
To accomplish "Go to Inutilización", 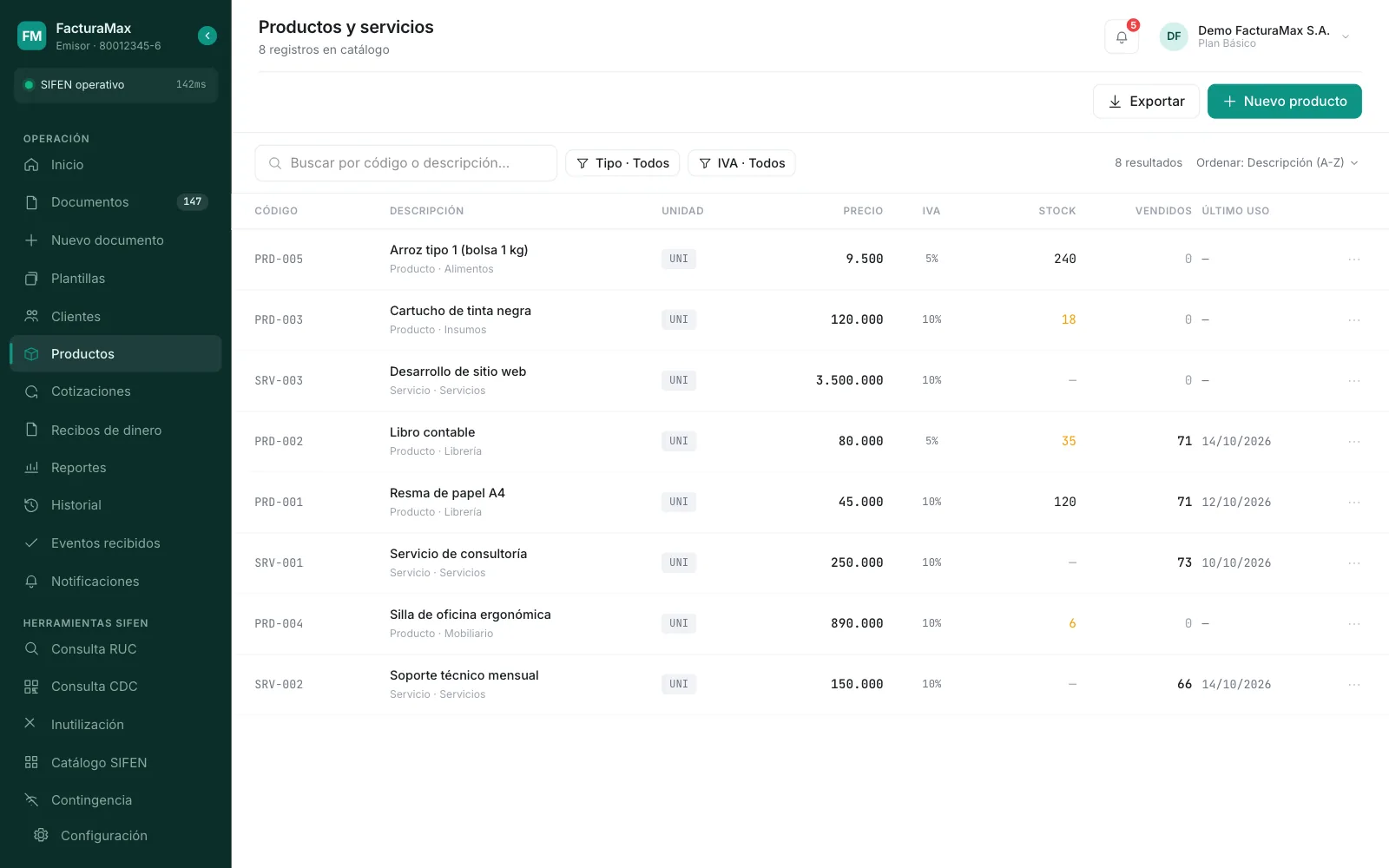I will [115, 725].
